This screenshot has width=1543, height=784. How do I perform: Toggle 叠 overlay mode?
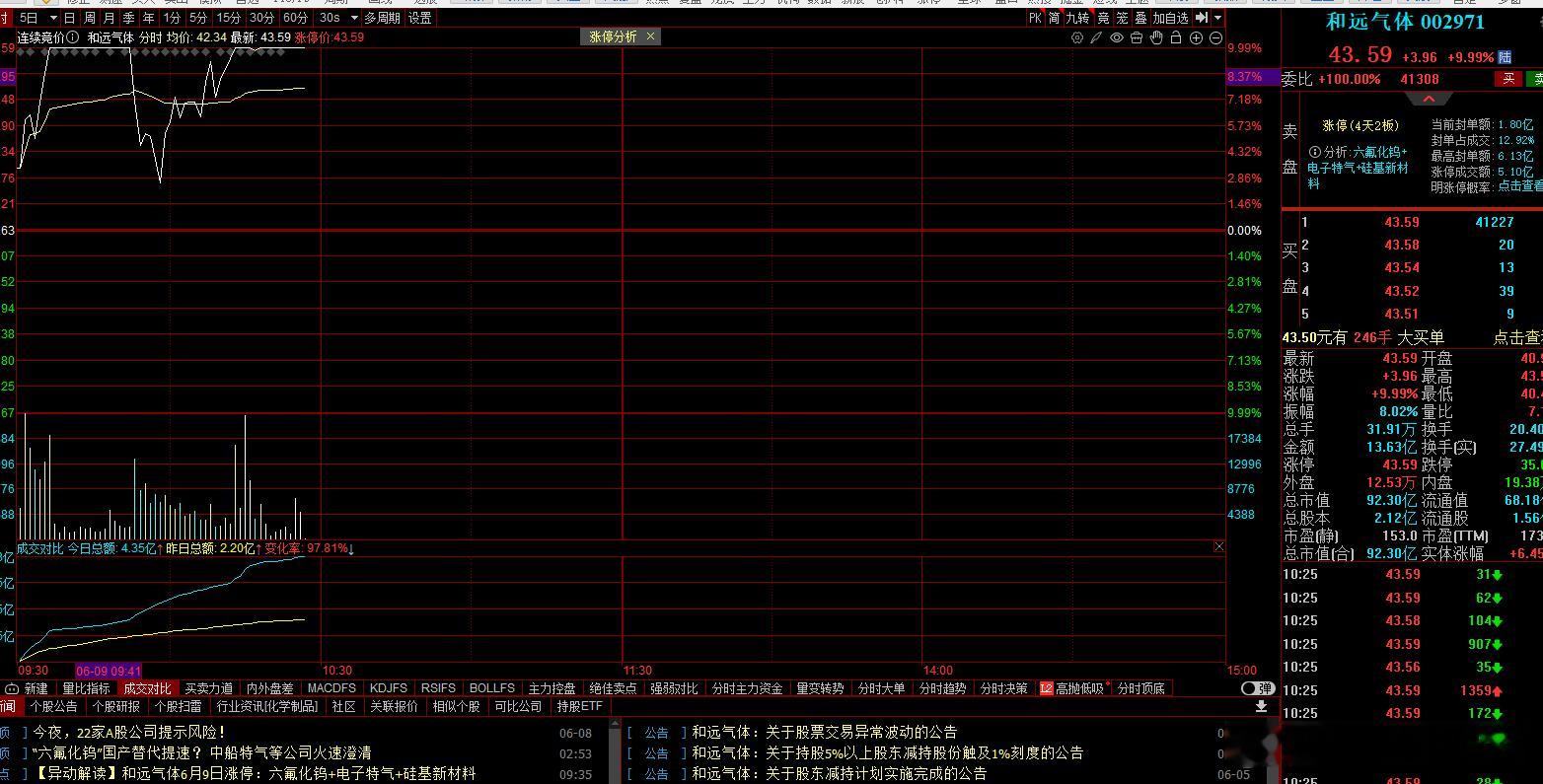pos(1140,18)
